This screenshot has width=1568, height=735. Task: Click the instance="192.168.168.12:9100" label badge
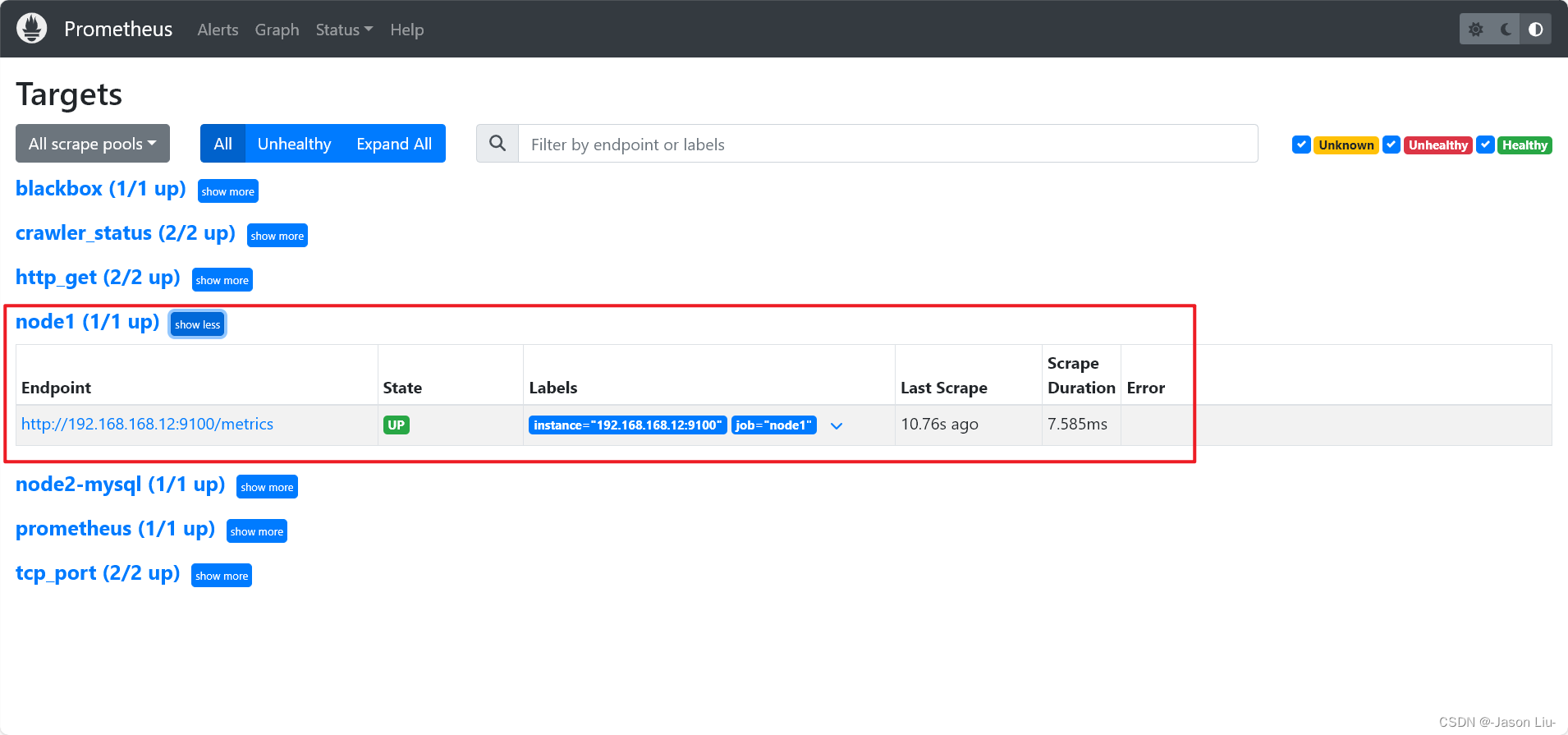(x=628, y=425)
